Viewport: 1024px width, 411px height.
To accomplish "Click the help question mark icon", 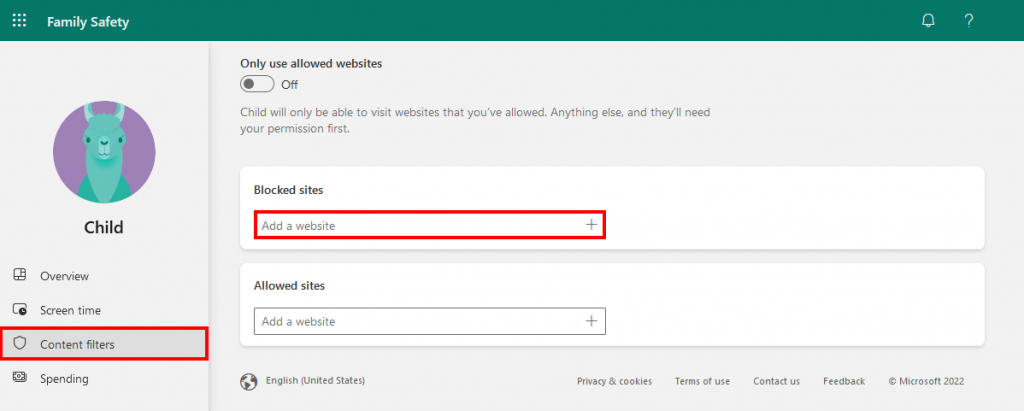I will [968, 21].
